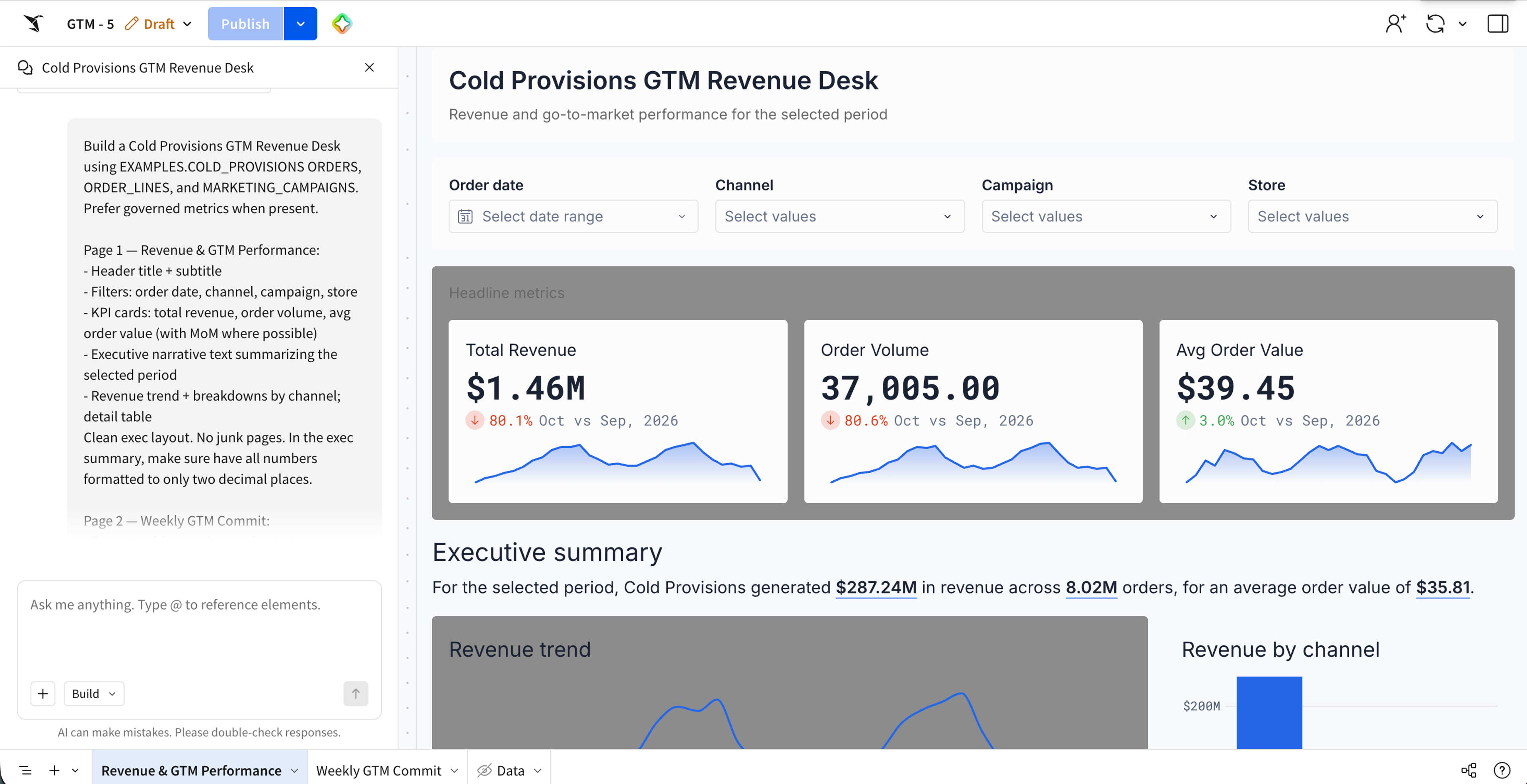This screenshot has height=784, width=1527.
Task: Toggle the right side panel icon
Action: [x=1497, y=24]
